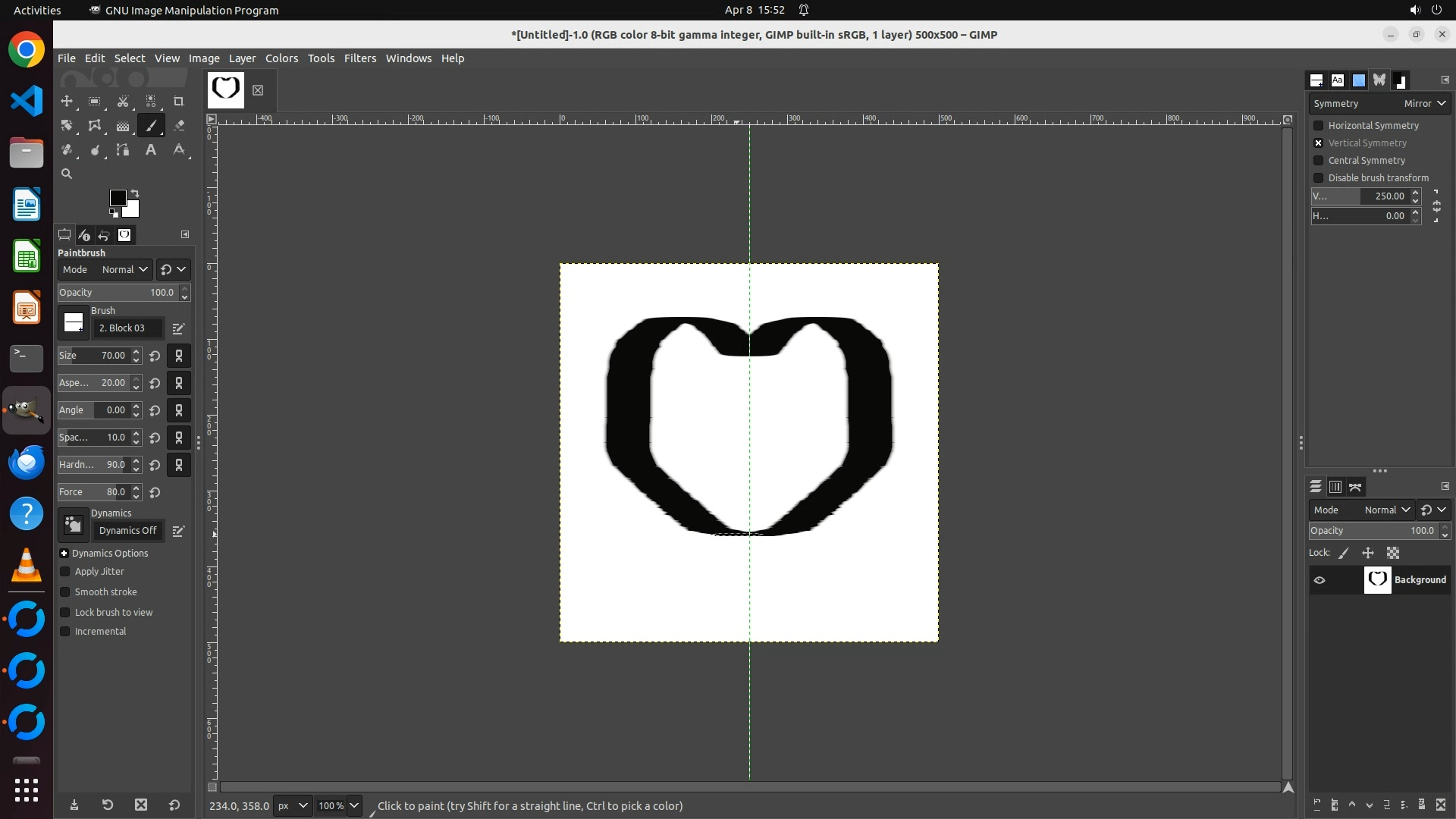The width and height of the screenshot is (1456, 819).
Task: Open the zoom percentage dropdown in status bar
Action: [x=353, y=806]
